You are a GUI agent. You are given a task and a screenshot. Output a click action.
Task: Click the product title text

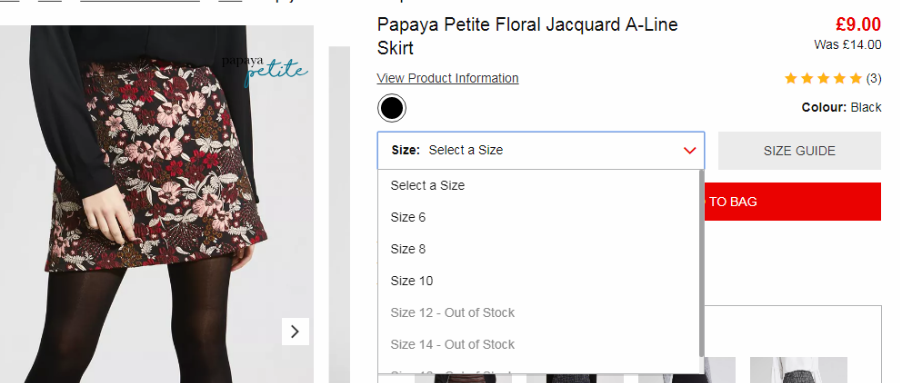click(527, 36)
